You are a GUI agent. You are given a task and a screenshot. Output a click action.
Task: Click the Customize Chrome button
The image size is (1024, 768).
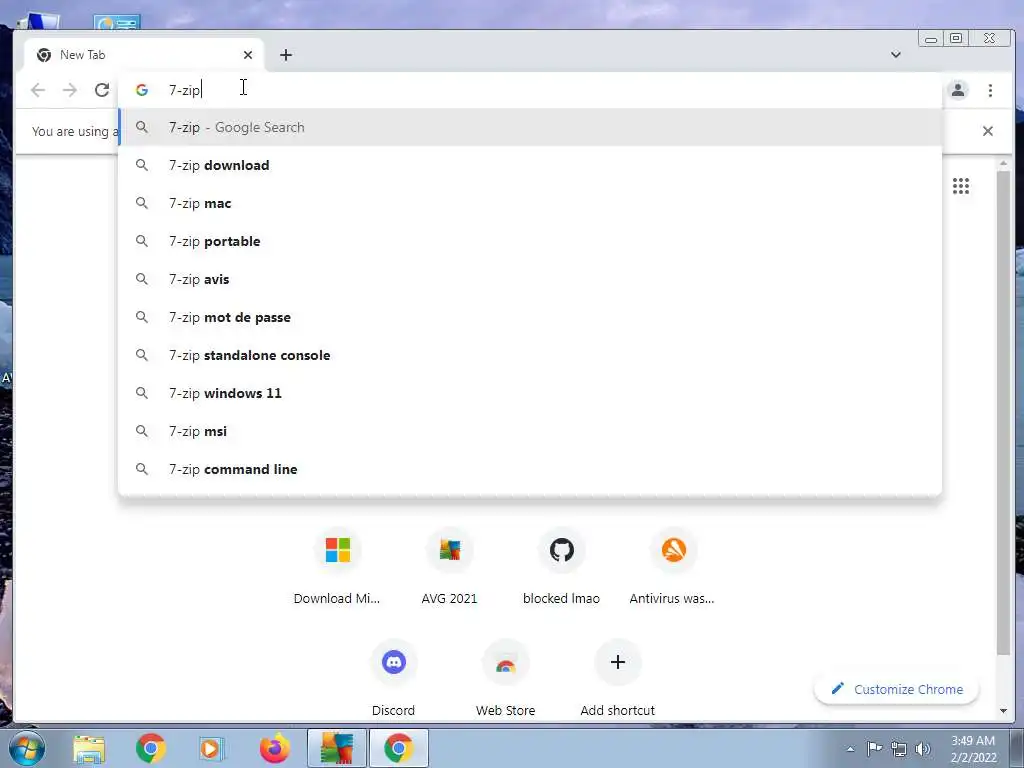(x=897, y=689)
